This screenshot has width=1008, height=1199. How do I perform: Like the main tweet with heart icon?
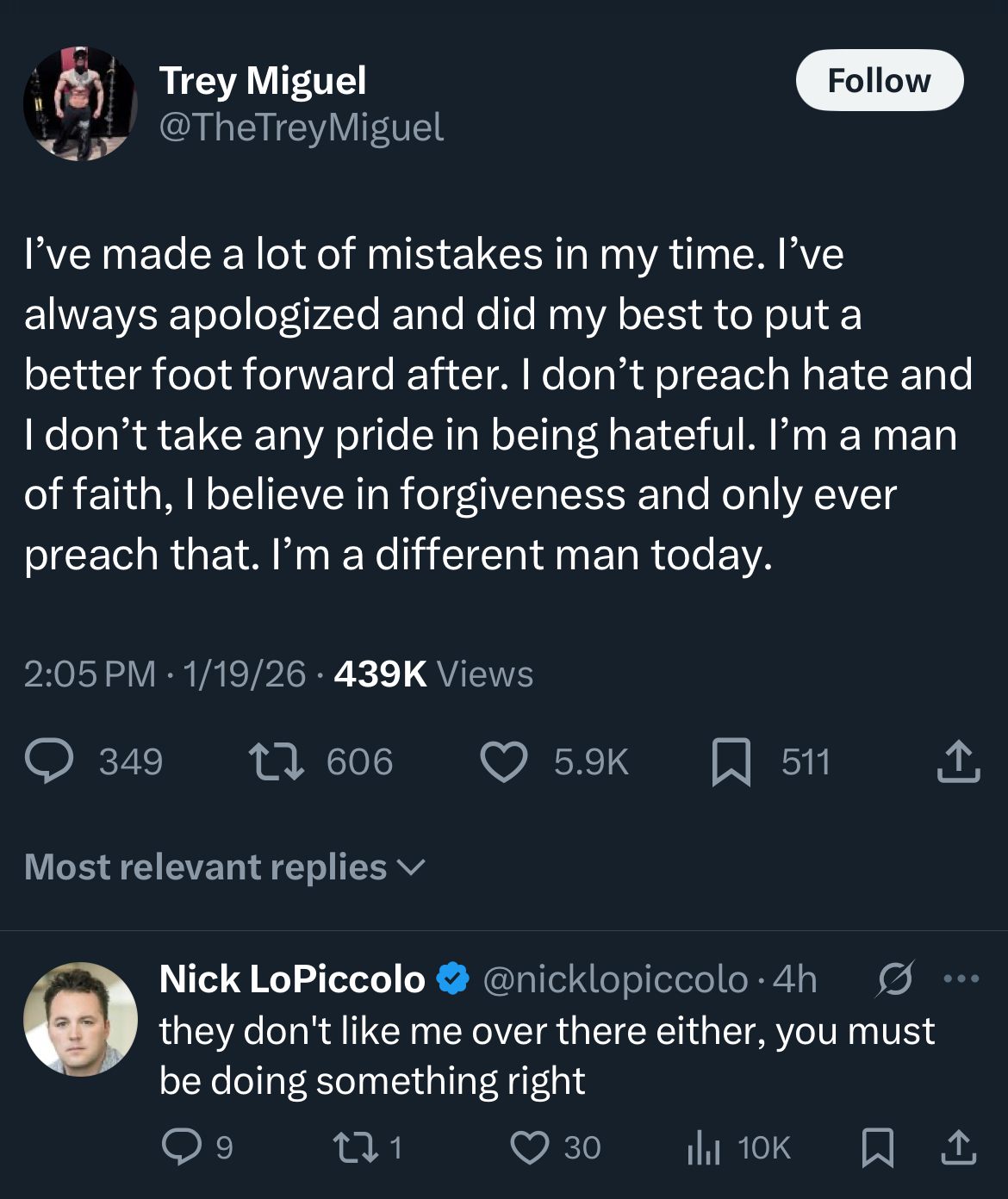point(504,762)
